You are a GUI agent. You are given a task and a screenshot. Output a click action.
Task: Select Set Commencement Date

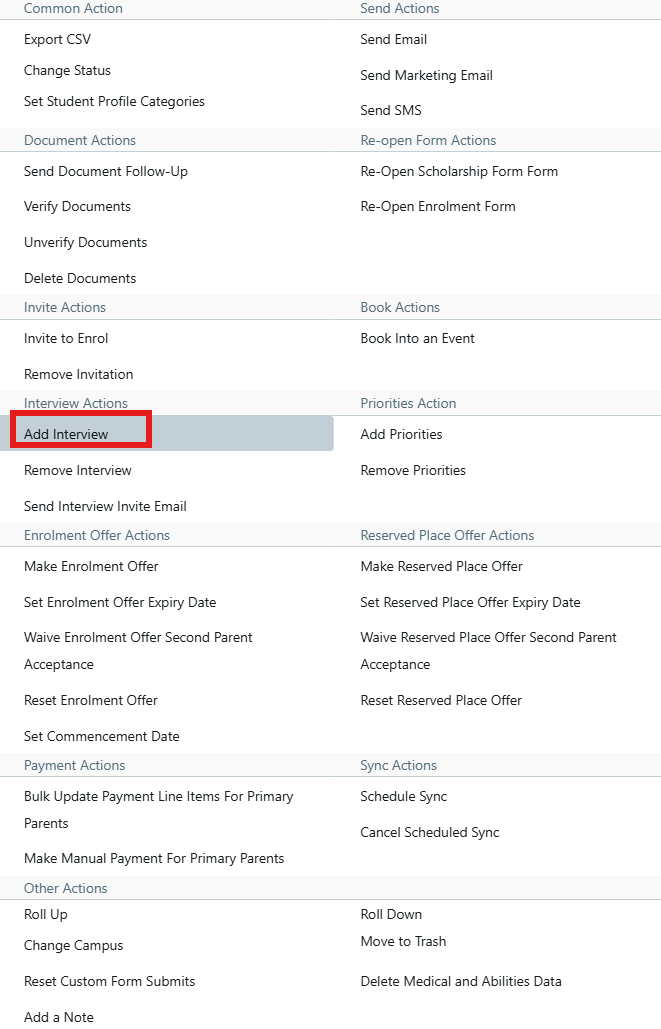[102, 737]
